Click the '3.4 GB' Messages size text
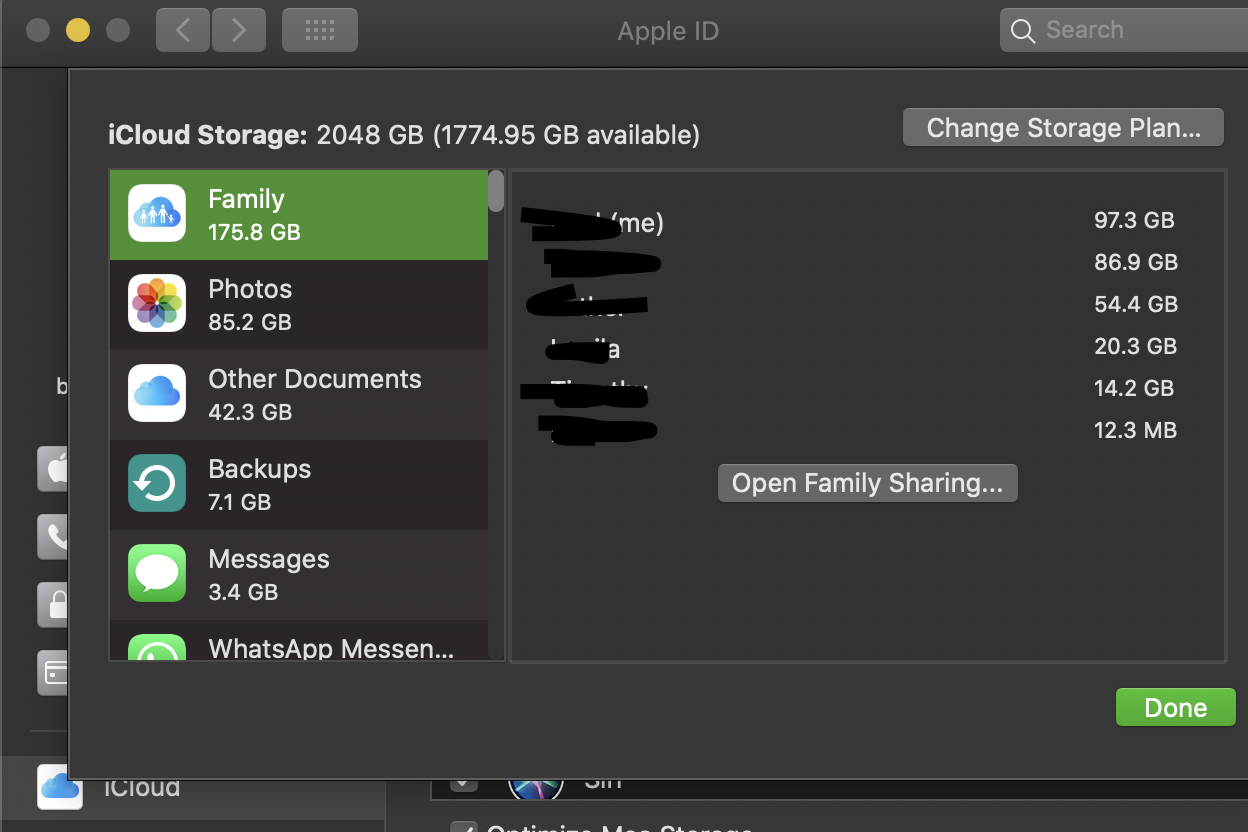This screenshot has height=832, width=1248. (x=243, y=592)
